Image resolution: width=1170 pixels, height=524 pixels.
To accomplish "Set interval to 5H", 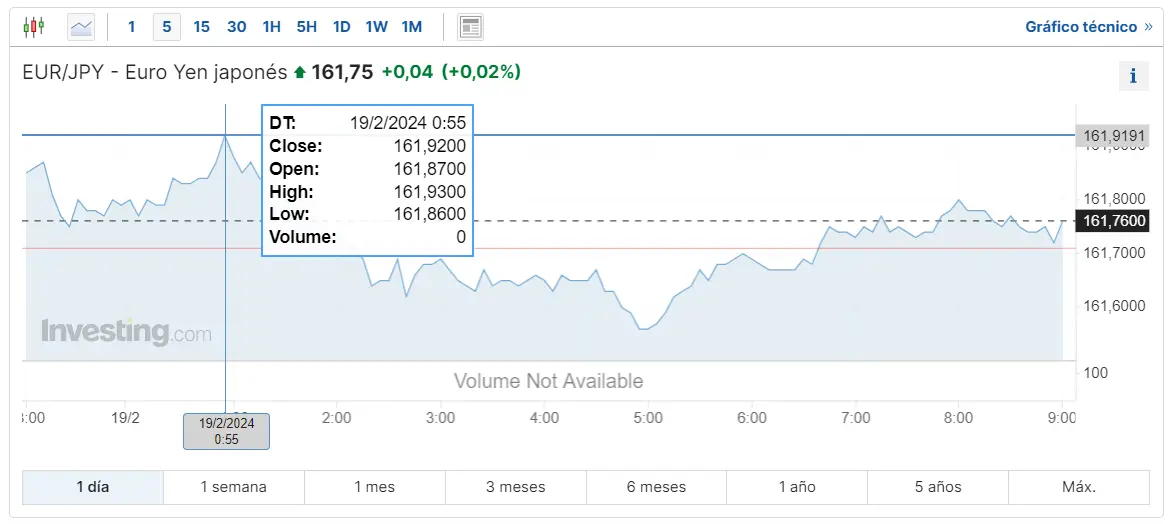I will pyautogui.click(x=307, y=28).
